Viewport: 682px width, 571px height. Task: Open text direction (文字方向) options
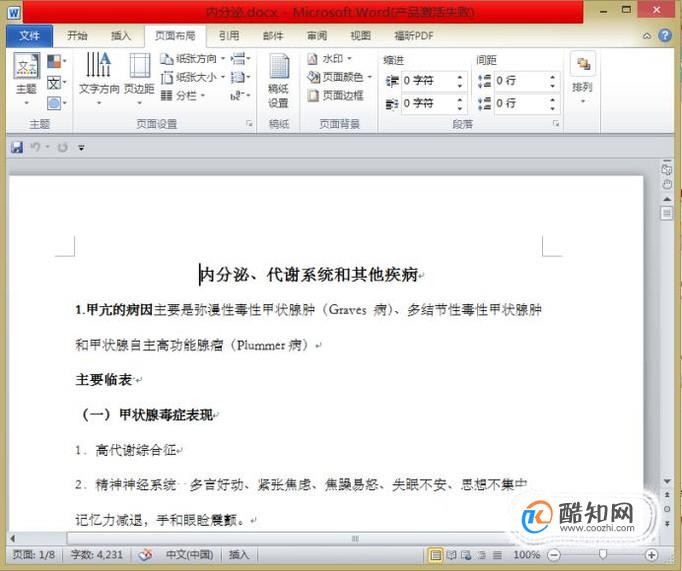[99, 79]
